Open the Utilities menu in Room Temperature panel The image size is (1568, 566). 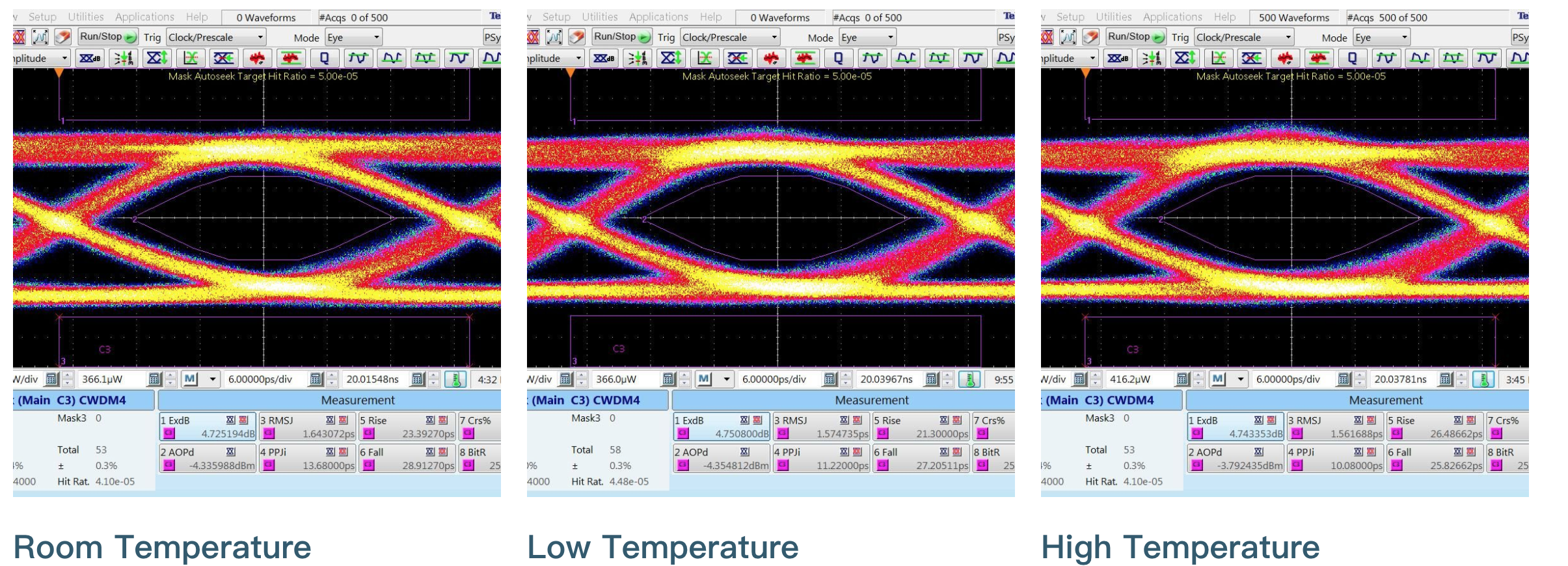pyautogui.click(x=86, y=17)
